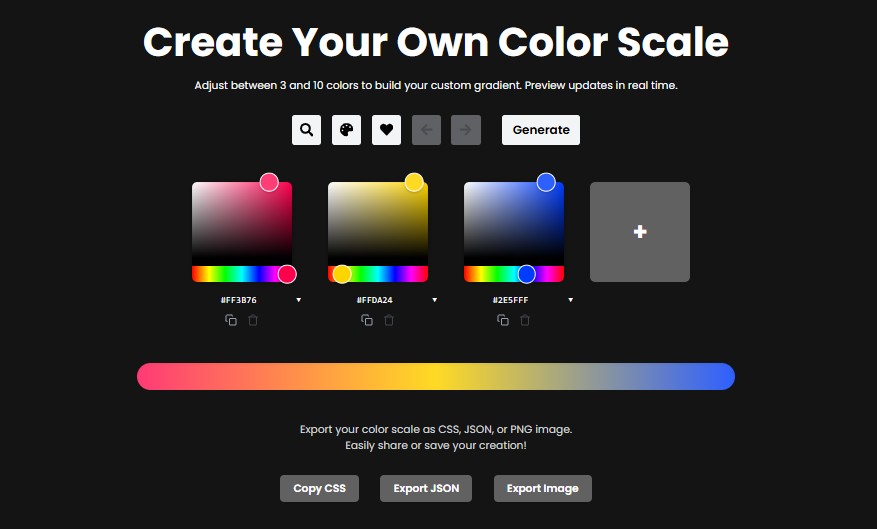Add a new color with the plus tile
Viewport: 877px width, 529px height.
[x=640, y=232]
